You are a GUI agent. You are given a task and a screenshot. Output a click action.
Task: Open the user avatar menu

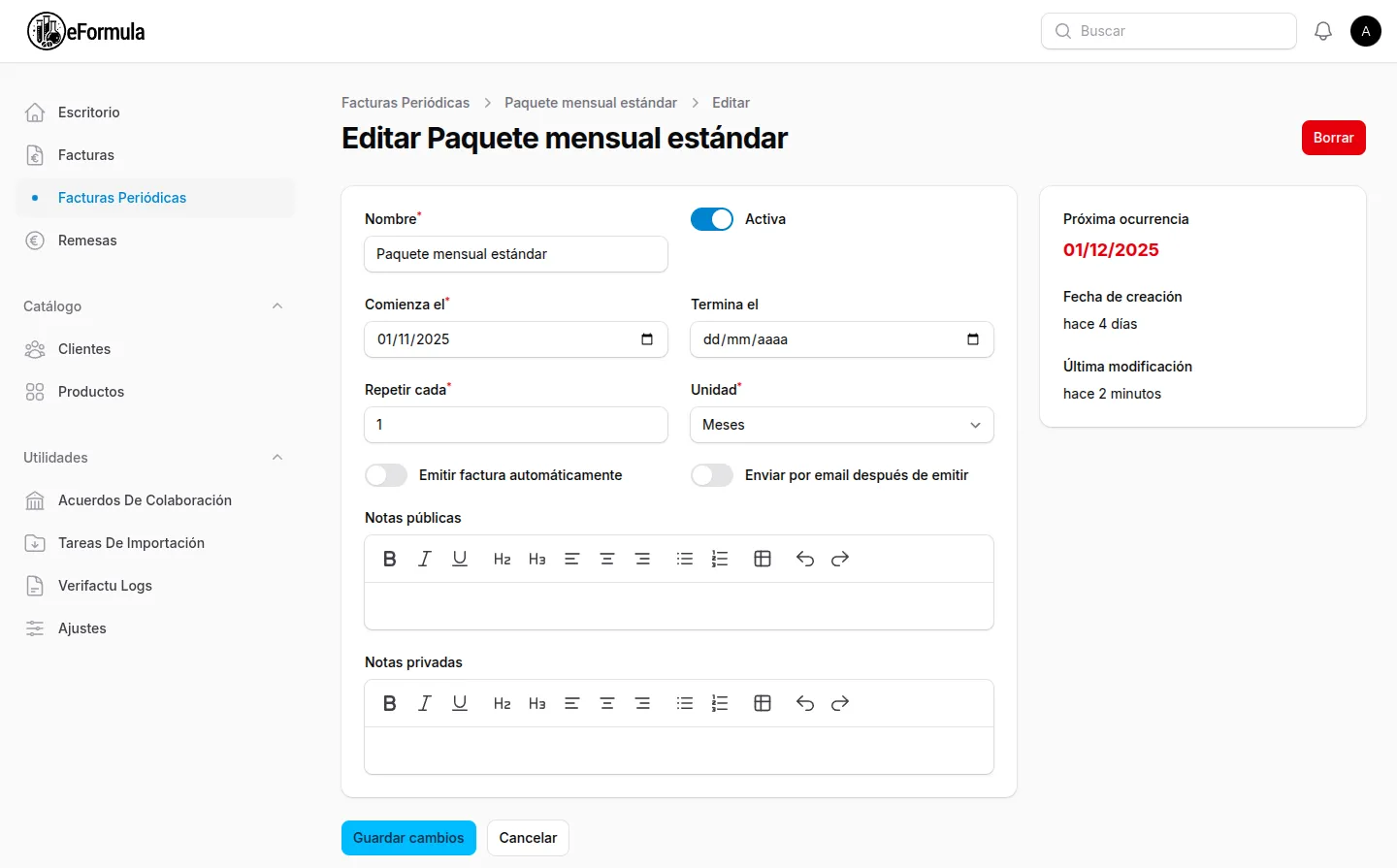tap(1366, 31)
